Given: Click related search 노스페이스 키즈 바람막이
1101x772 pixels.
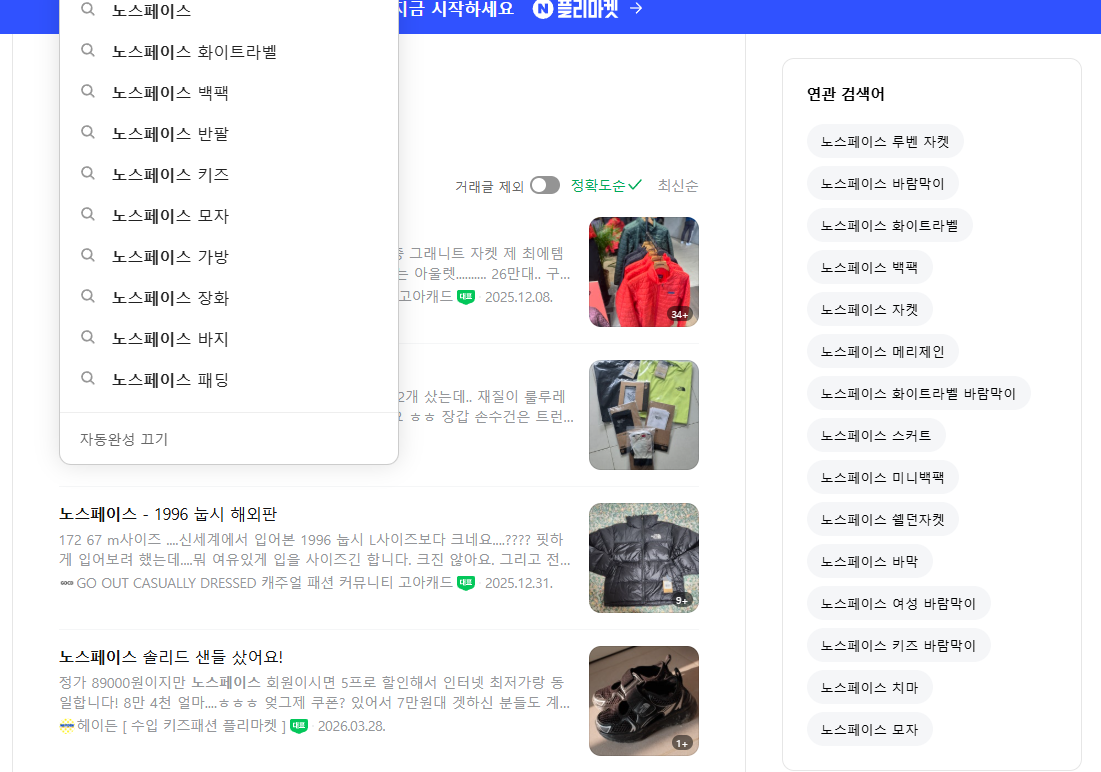Looking at the screenshot, I should [x=899, y=646].
